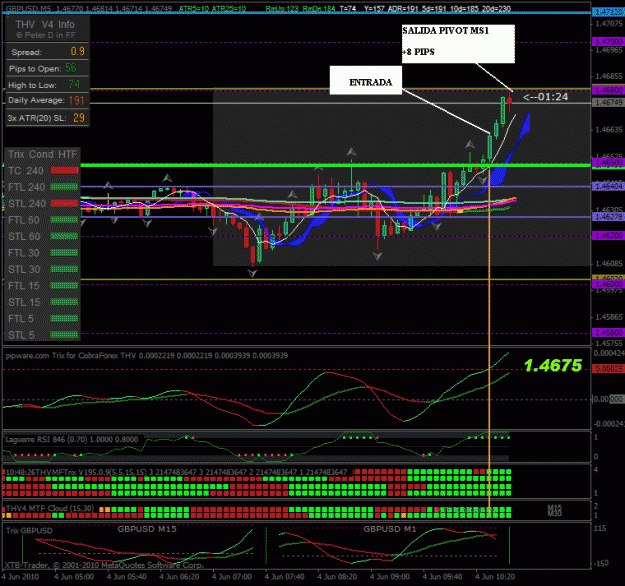The image size is (625, 586).
Task: Click the Pips to Open value 56
Action: 71,68
